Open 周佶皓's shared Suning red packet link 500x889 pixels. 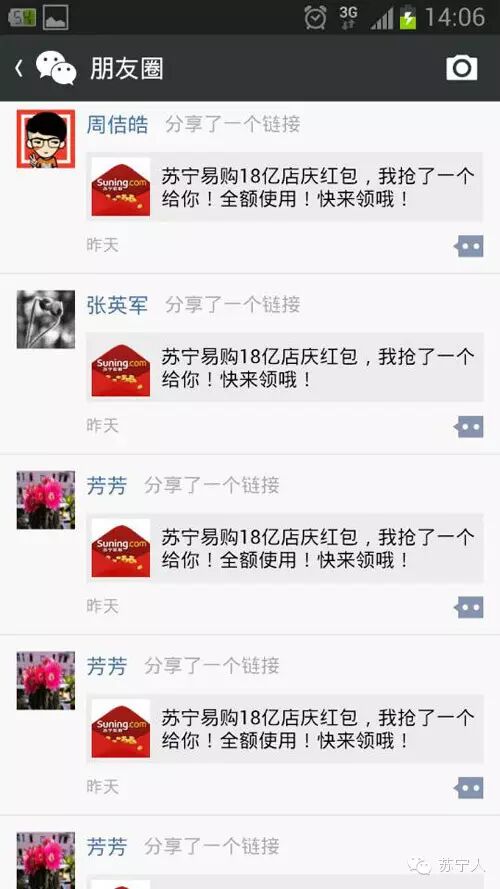(x=285, y=187)
